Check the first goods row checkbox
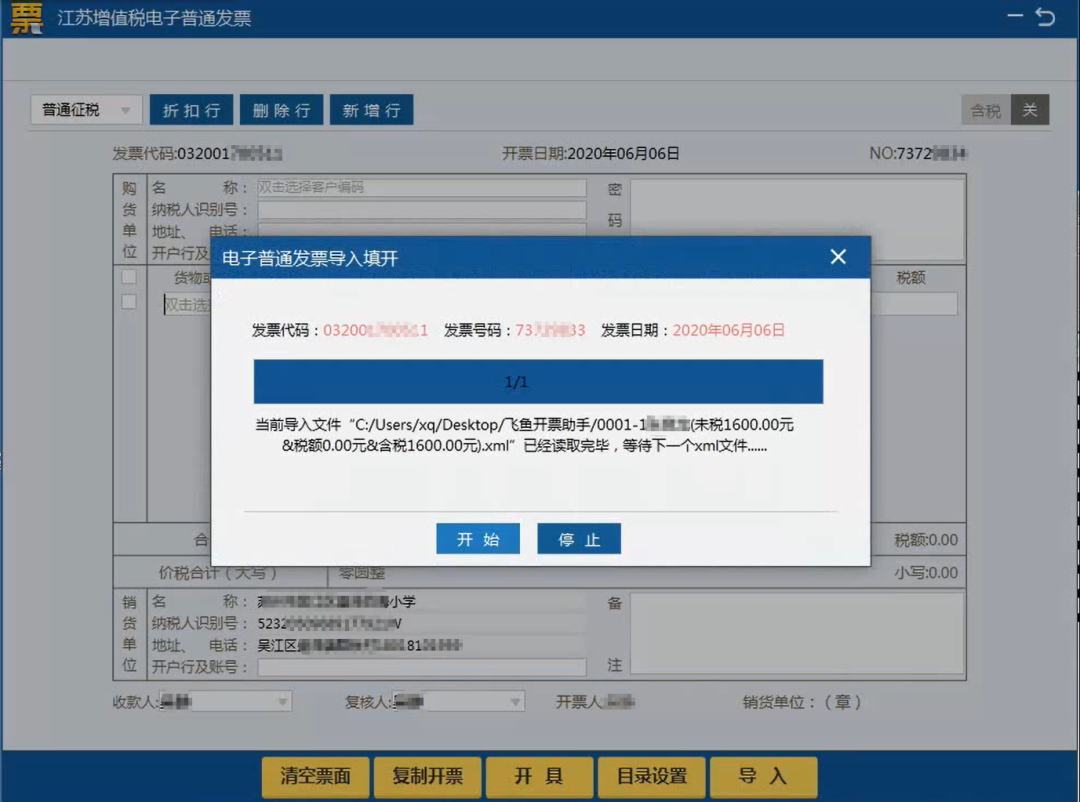This screenshot has width=1080, height=802. click(129, 302)
